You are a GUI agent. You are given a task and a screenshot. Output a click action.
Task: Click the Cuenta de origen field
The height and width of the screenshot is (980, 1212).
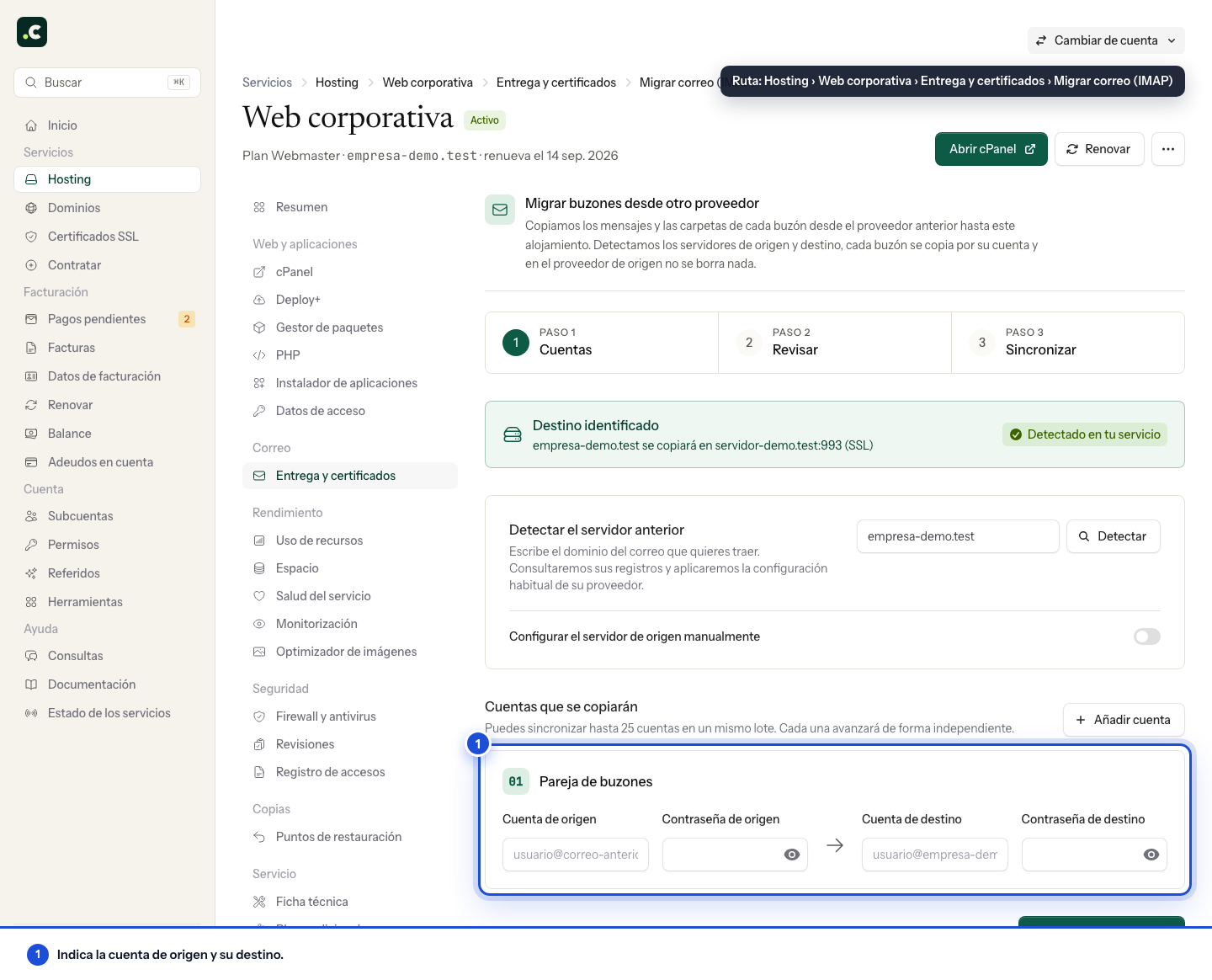pos(576,855)
